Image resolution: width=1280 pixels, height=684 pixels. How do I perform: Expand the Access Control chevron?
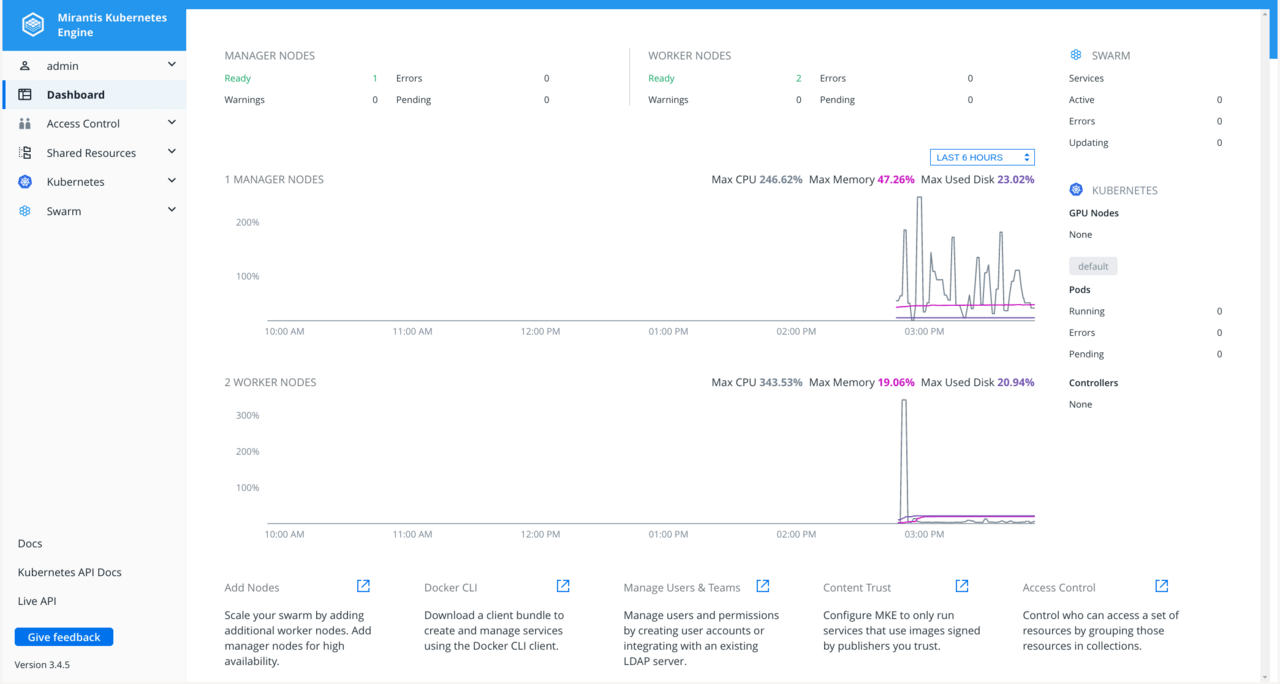[172, 123]
